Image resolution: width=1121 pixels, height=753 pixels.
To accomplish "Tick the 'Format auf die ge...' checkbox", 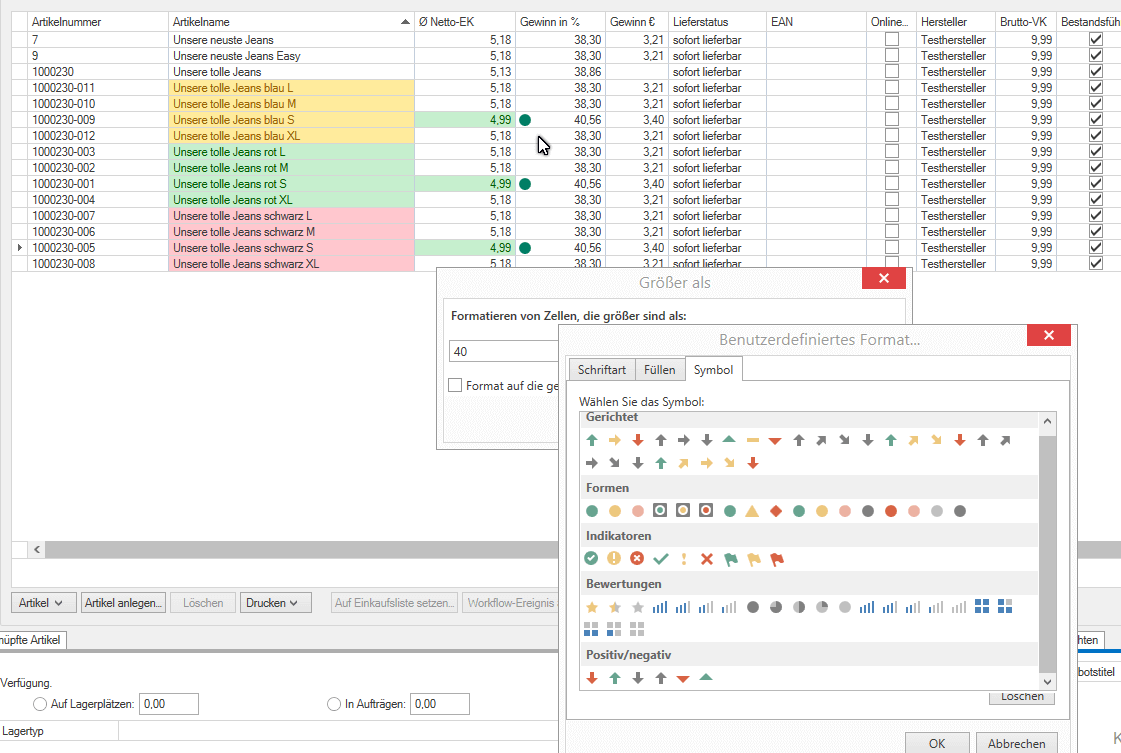I will pyautogui.click(x=455, y=385).
